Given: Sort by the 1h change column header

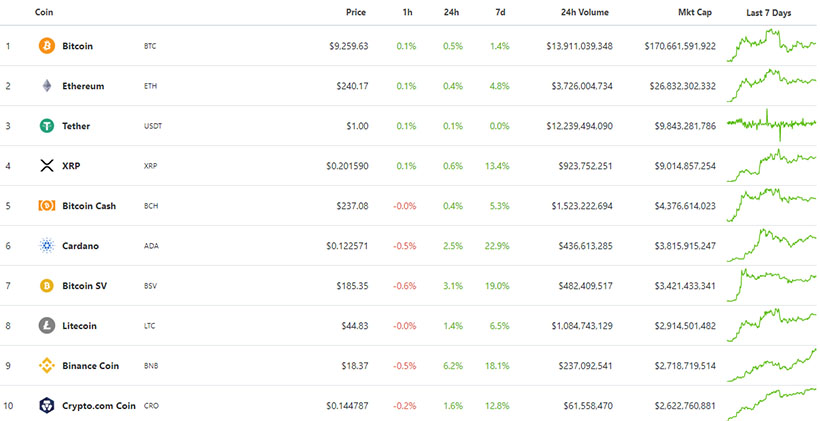Looking at the screenshot, I should (x=407, y=12).
